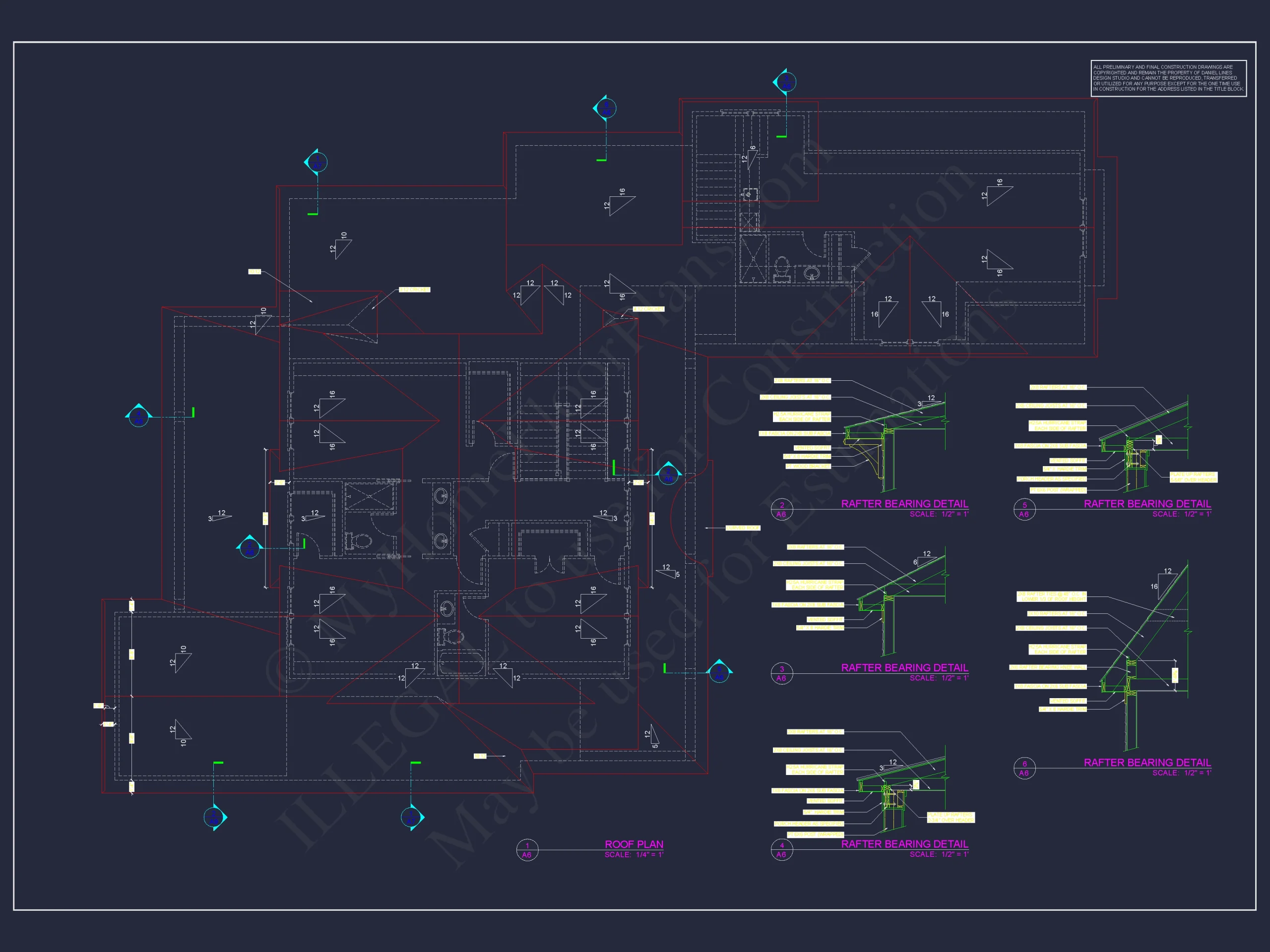Click the shower stall symbol in left bathroom
The image size is (1270, 952).
(369, 497)
